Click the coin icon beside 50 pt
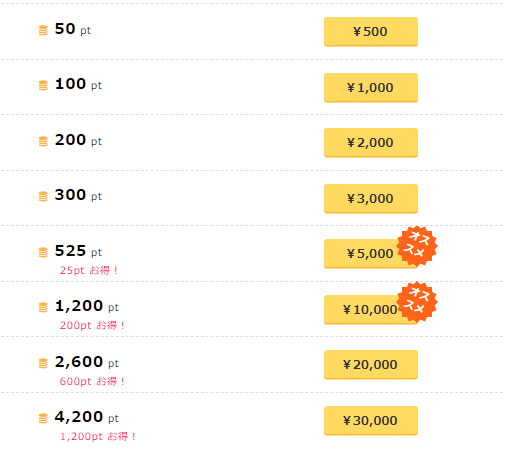This screenshot has width=511, height=451. coord(43,30)
